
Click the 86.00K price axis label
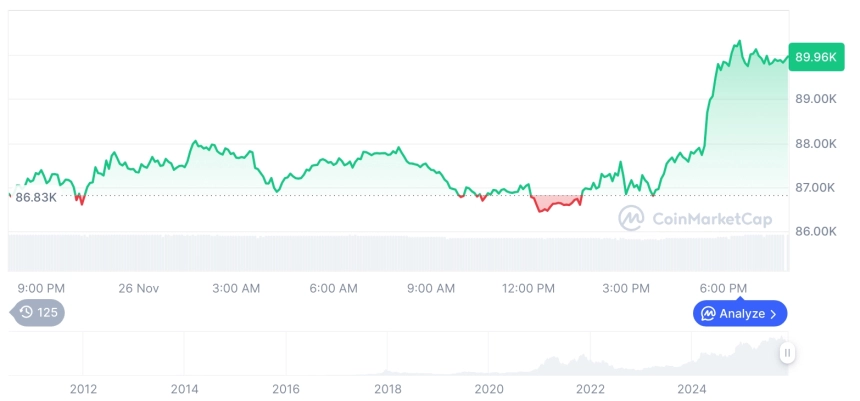tap(815, 231)
